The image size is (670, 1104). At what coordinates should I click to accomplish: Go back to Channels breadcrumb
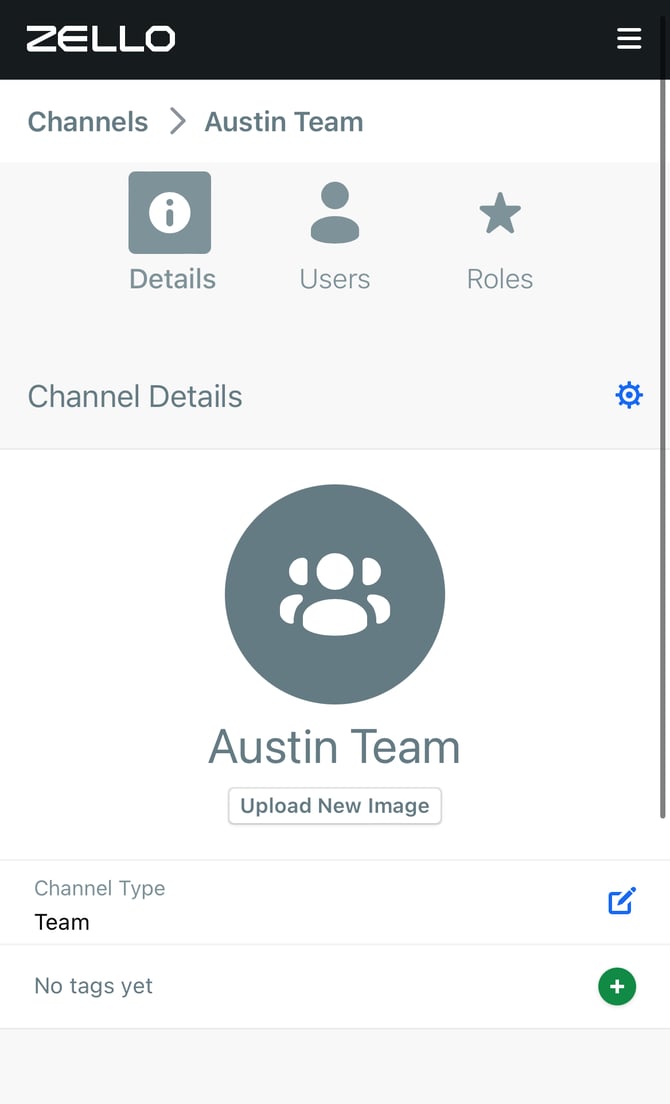pos(88,122)
